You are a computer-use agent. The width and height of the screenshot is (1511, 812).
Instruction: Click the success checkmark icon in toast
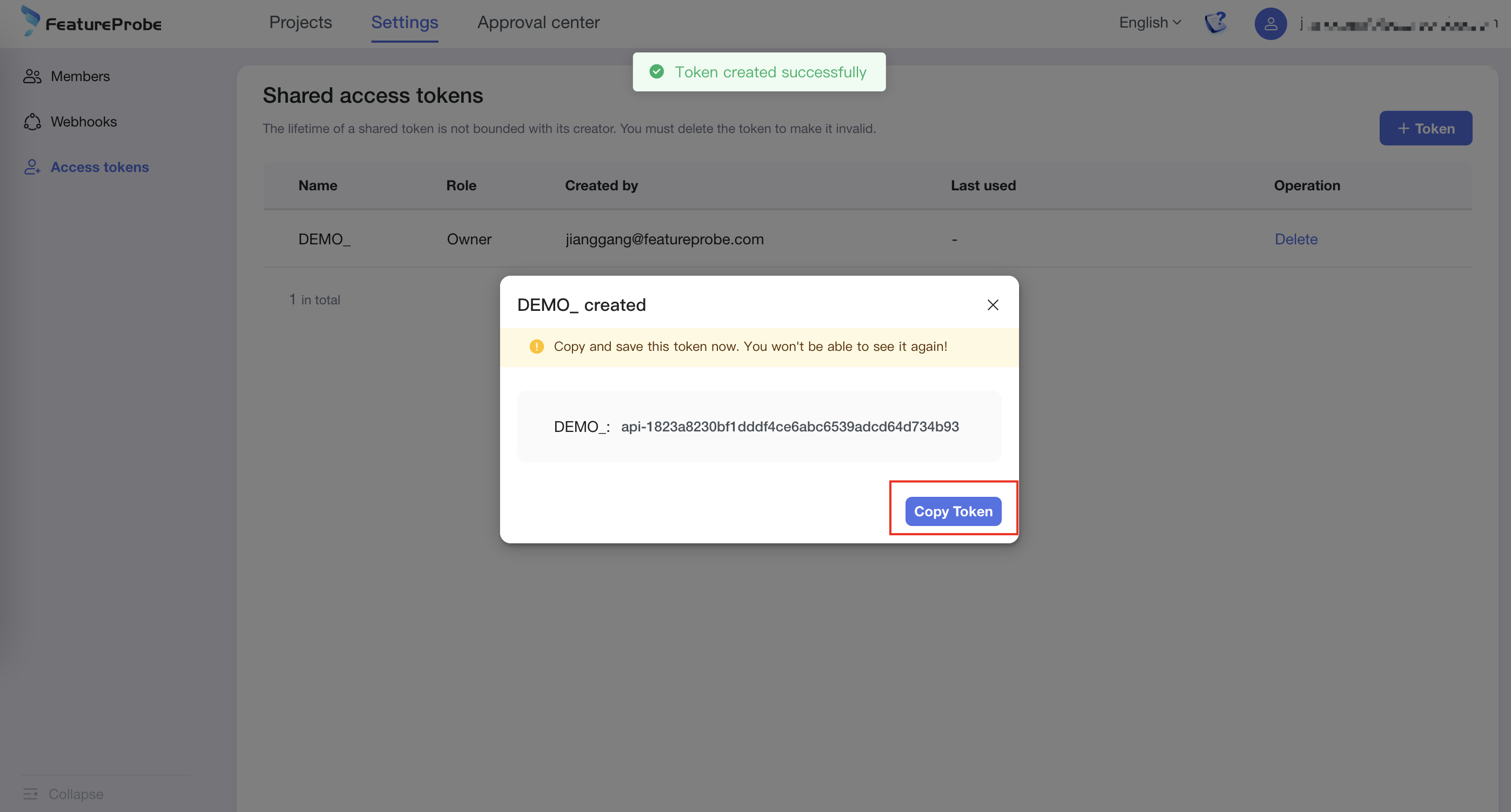pos(656,71)
